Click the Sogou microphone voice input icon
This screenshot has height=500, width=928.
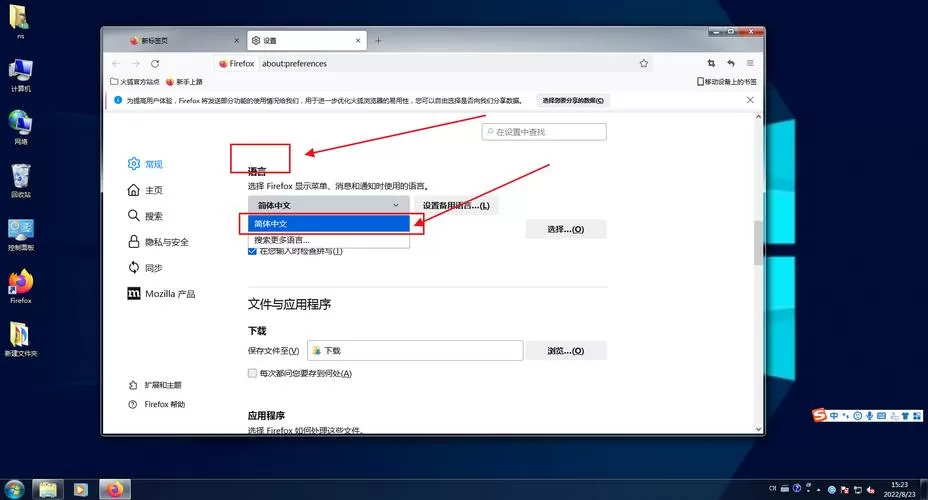click(869, 416)
